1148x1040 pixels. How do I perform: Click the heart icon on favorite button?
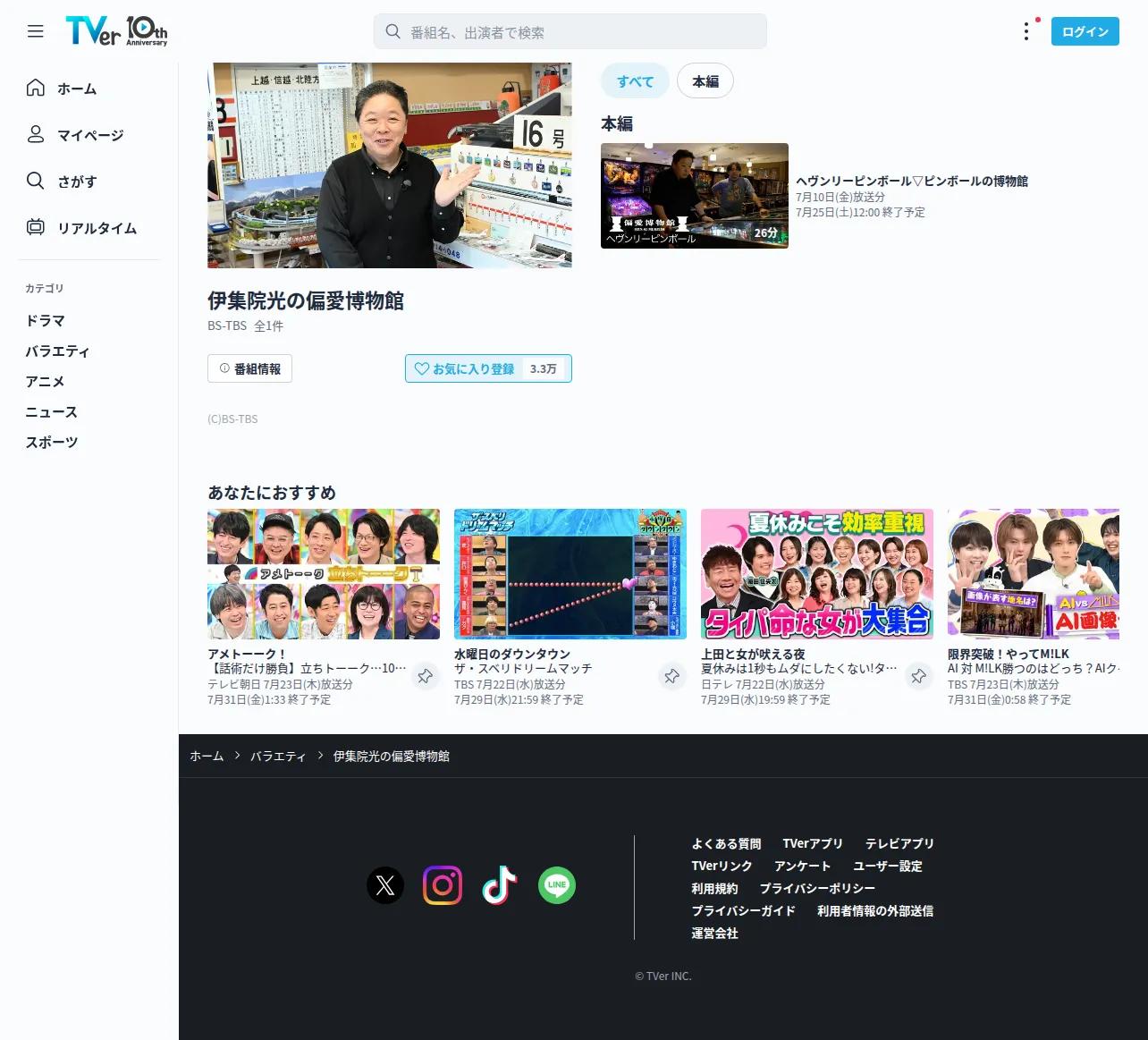pos(422,368)
